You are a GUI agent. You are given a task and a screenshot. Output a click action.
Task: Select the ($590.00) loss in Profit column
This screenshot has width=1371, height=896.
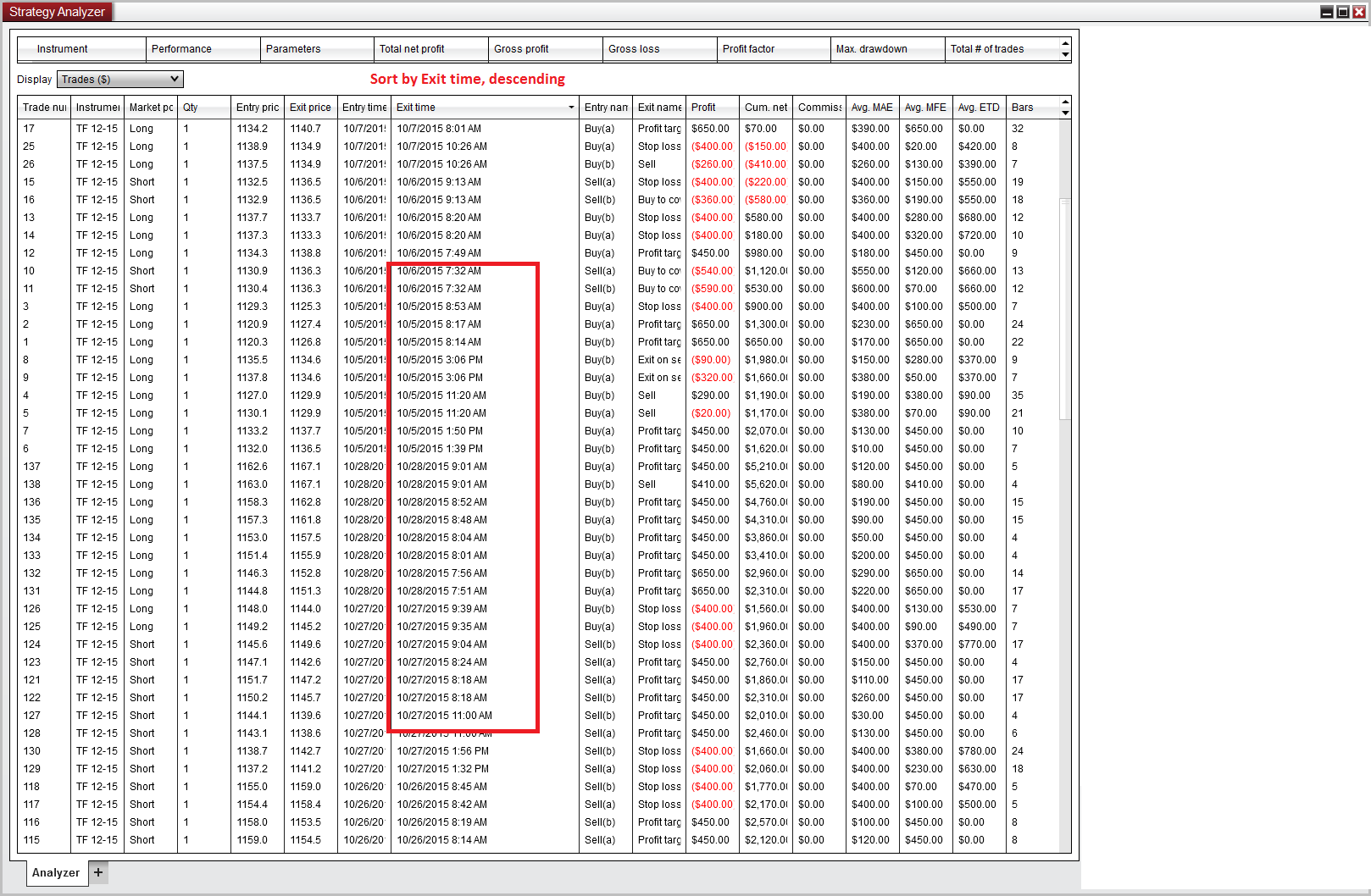coord(713,289)
